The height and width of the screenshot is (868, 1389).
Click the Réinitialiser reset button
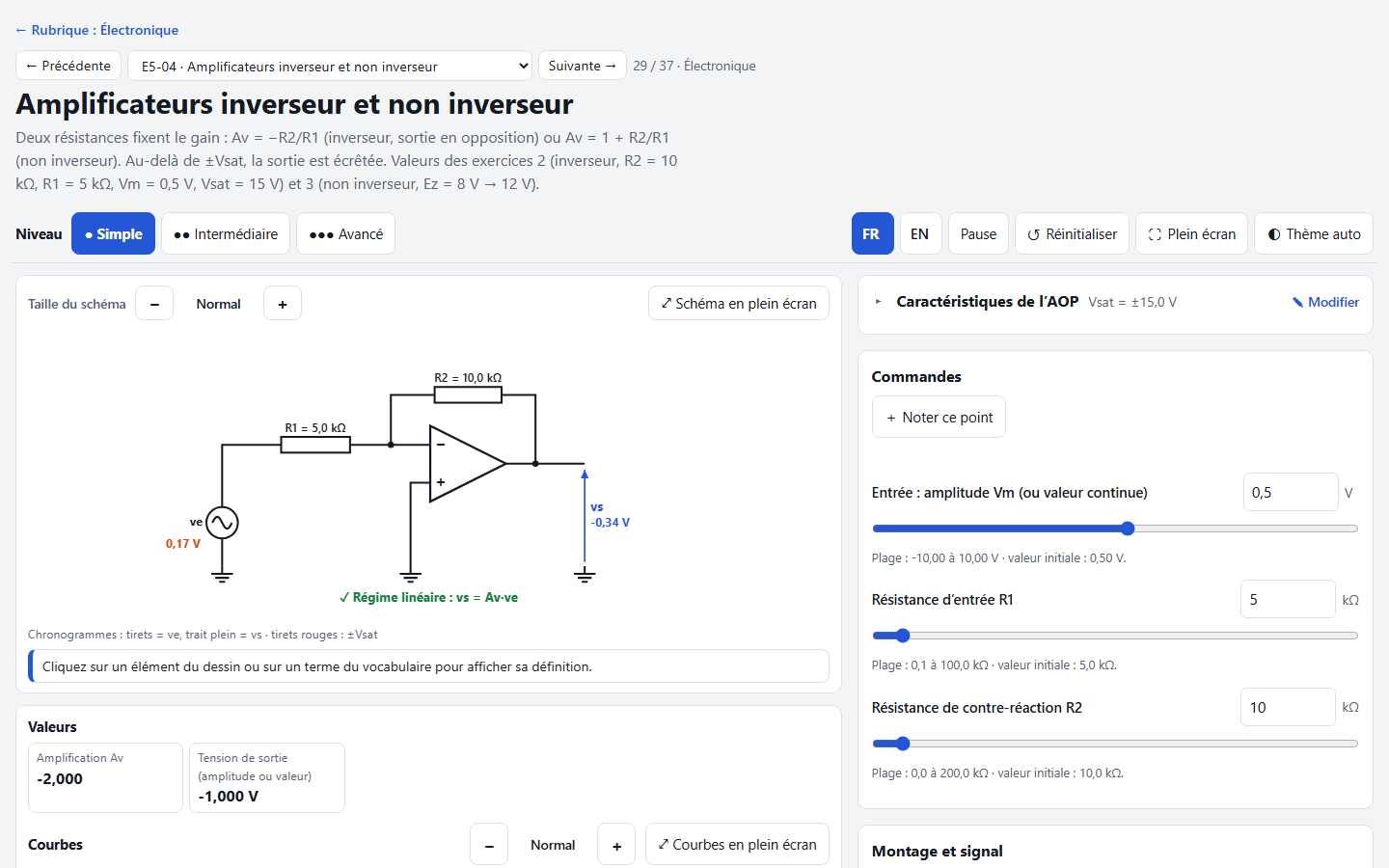click(x=1072, y=233)
